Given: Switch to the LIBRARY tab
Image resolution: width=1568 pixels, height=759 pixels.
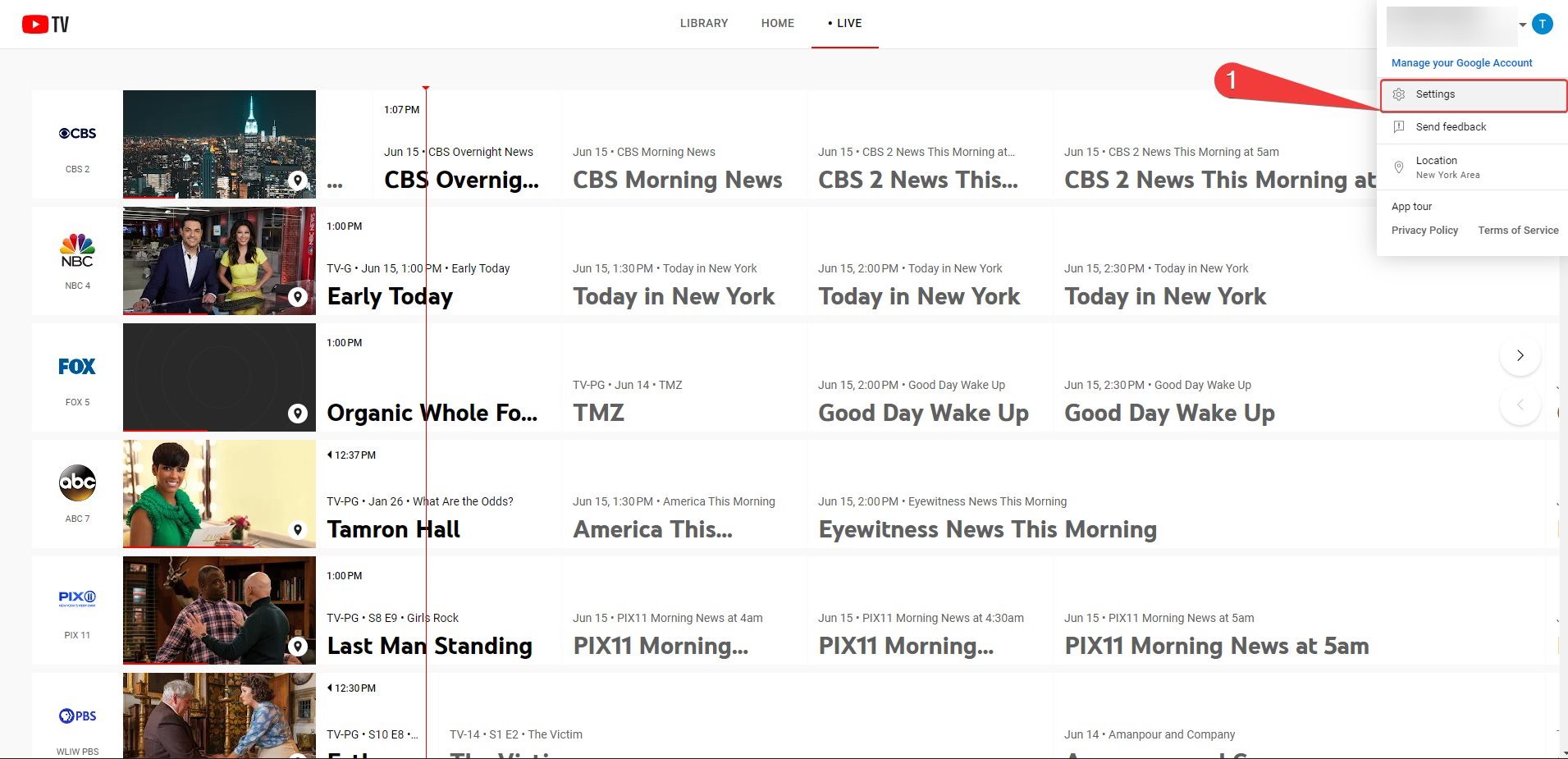Looking at the screenshot, I should (703, 23).
